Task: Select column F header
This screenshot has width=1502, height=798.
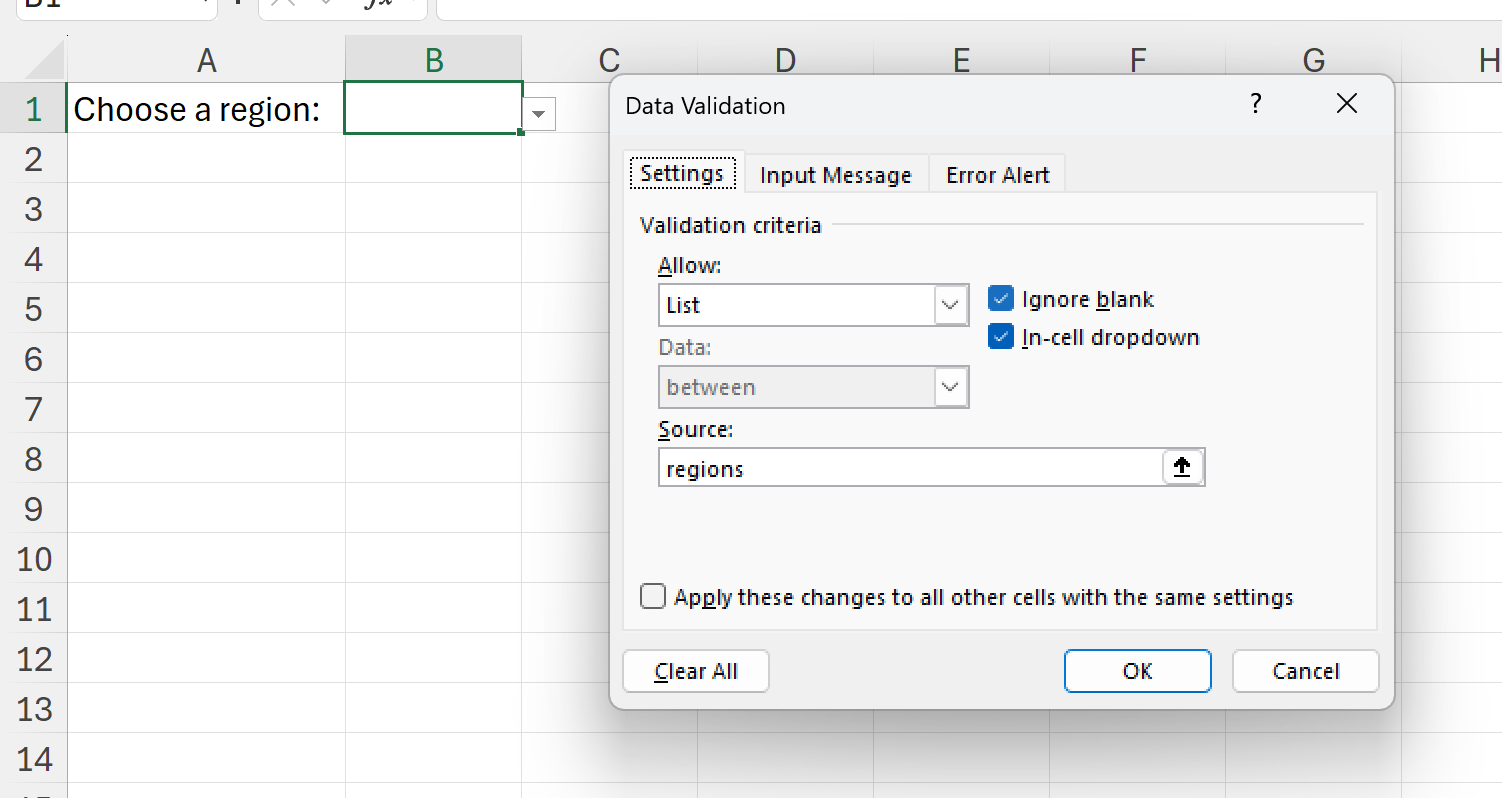Action: click(1137, 60)
